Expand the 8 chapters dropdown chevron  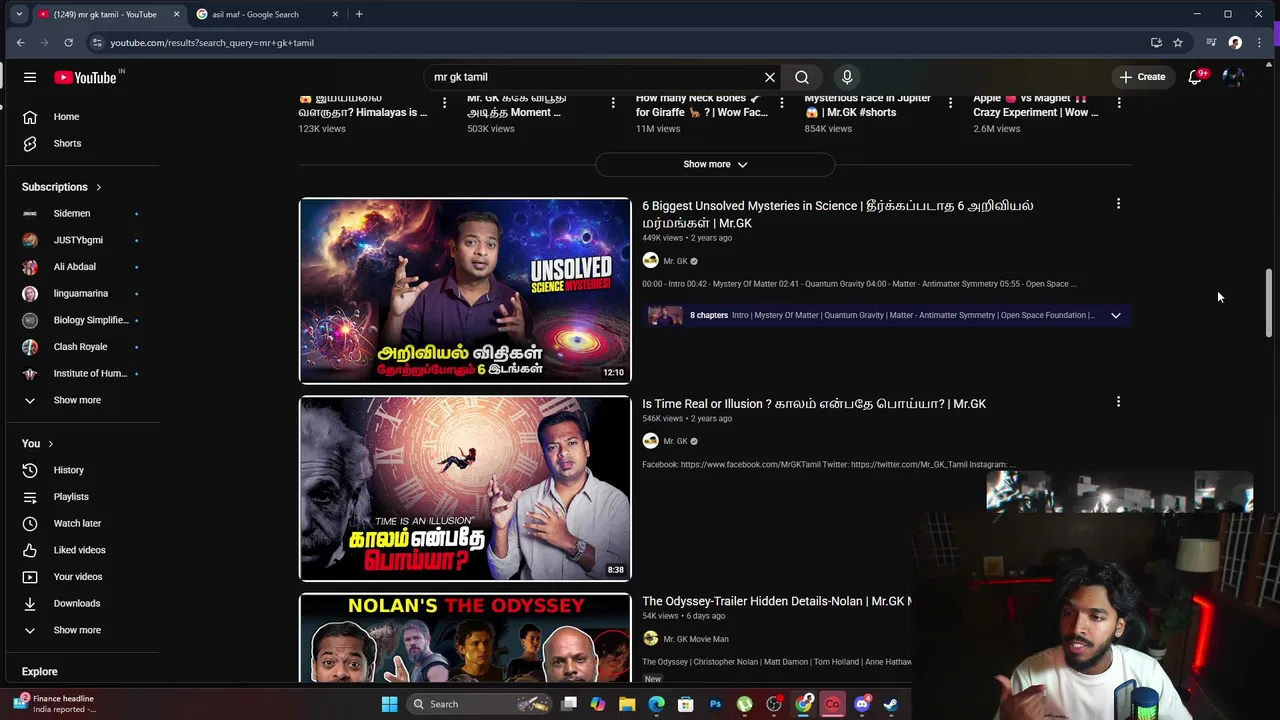click(1115, 315)
